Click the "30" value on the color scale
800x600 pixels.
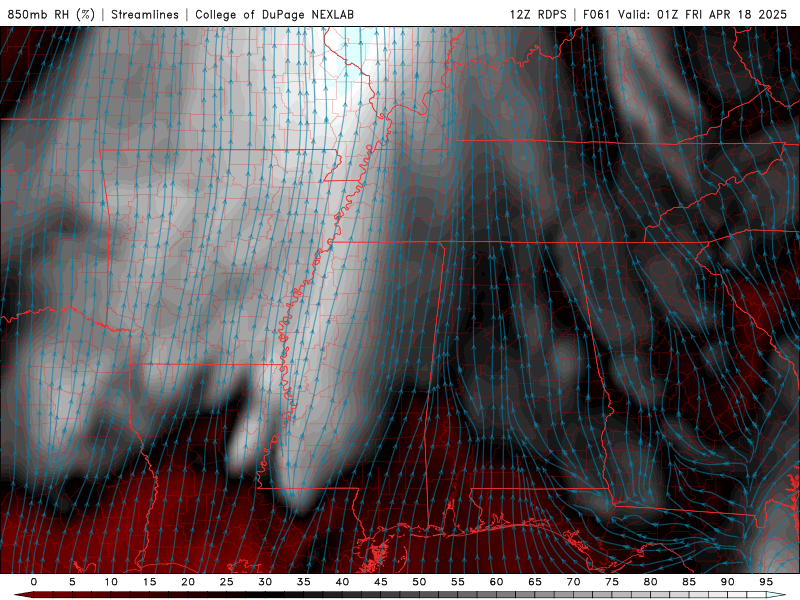point(265,582)
